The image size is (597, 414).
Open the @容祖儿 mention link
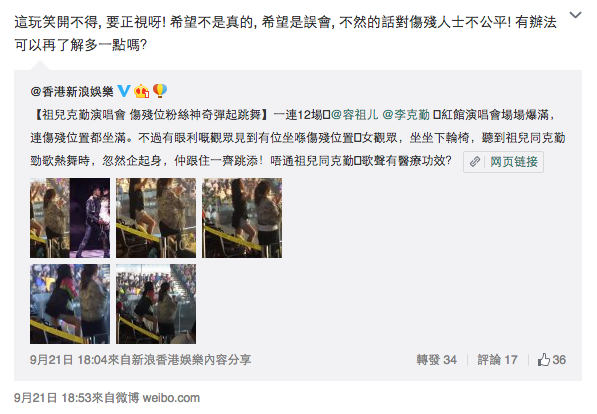coord(355,115)
